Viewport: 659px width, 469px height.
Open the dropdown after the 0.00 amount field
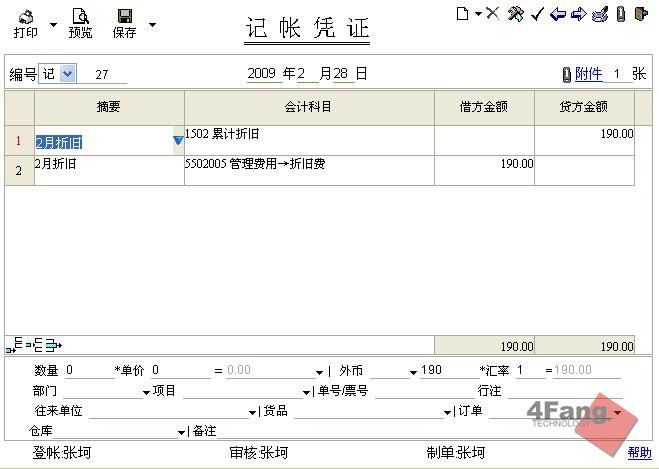tap(319, 372)
